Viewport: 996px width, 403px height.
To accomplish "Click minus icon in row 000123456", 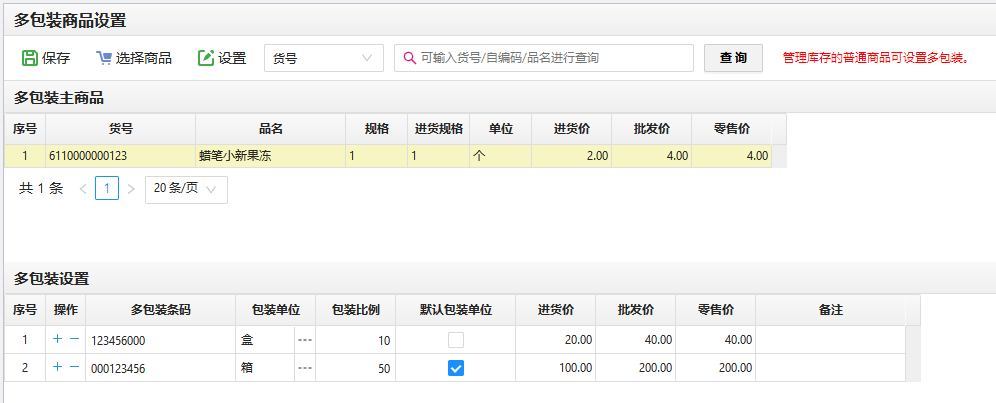I will click(x=74, y=367).
